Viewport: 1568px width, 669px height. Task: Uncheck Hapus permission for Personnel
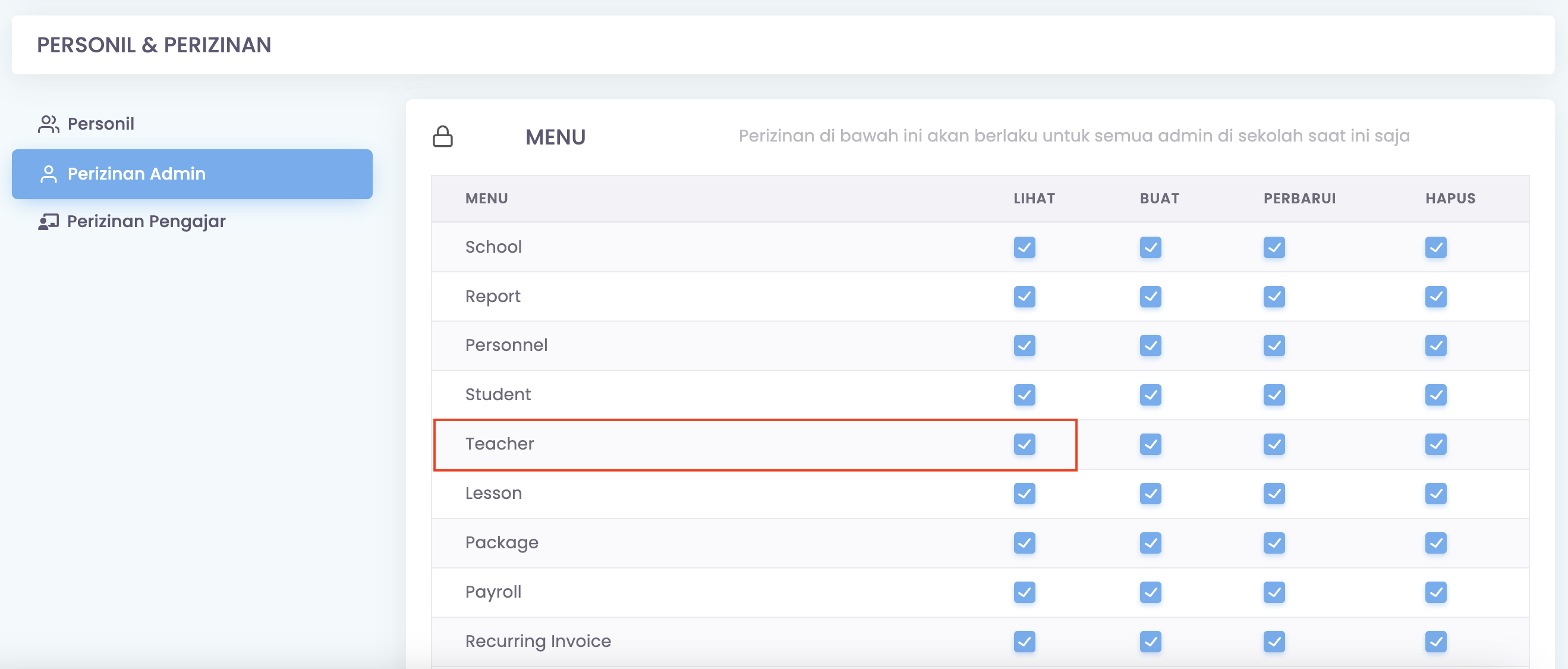[x=1435, y=346]
